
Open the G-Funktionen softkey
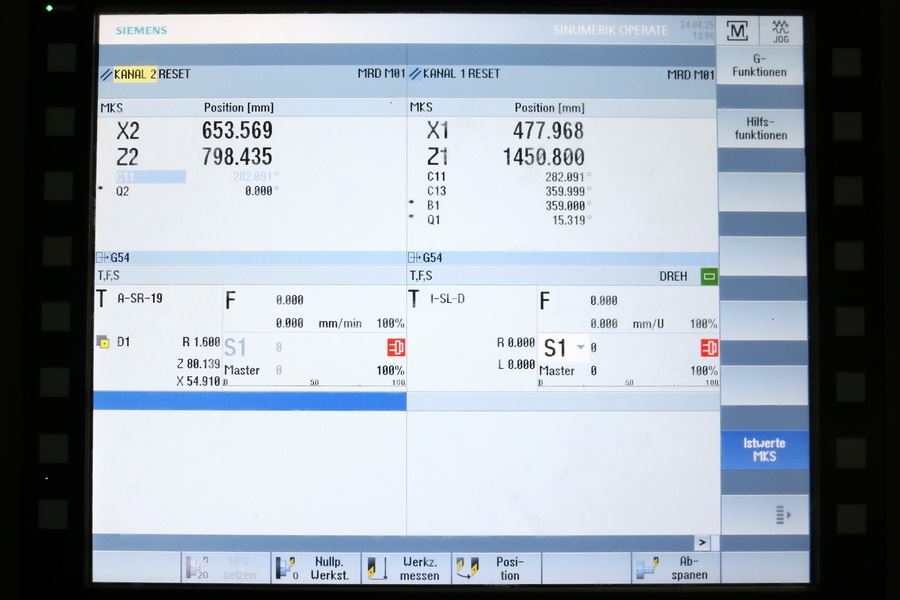coord(760,65)
